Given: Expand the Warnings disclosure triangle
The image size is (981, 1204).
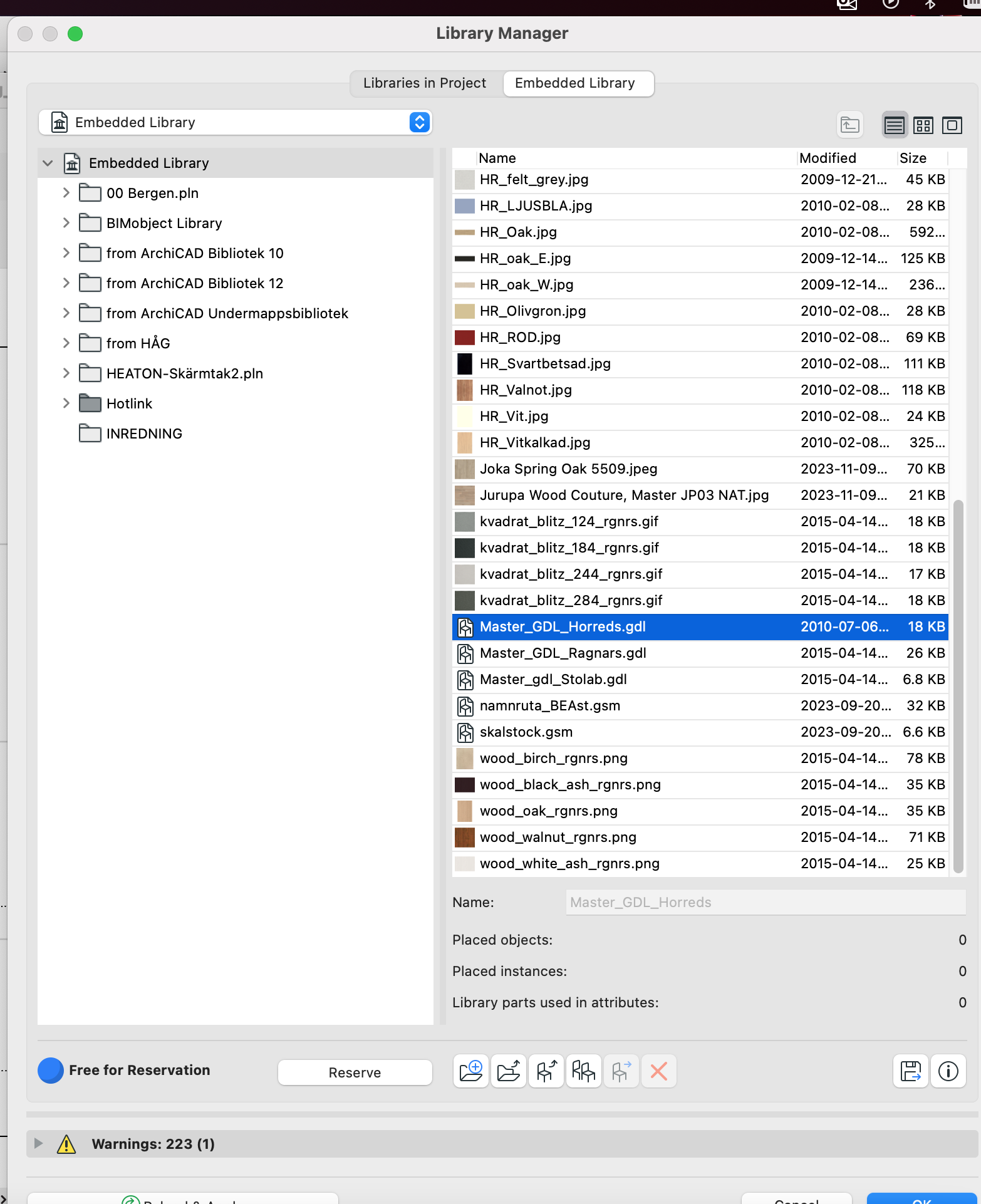Looking at the screenshot, I should pos(39,1143).
